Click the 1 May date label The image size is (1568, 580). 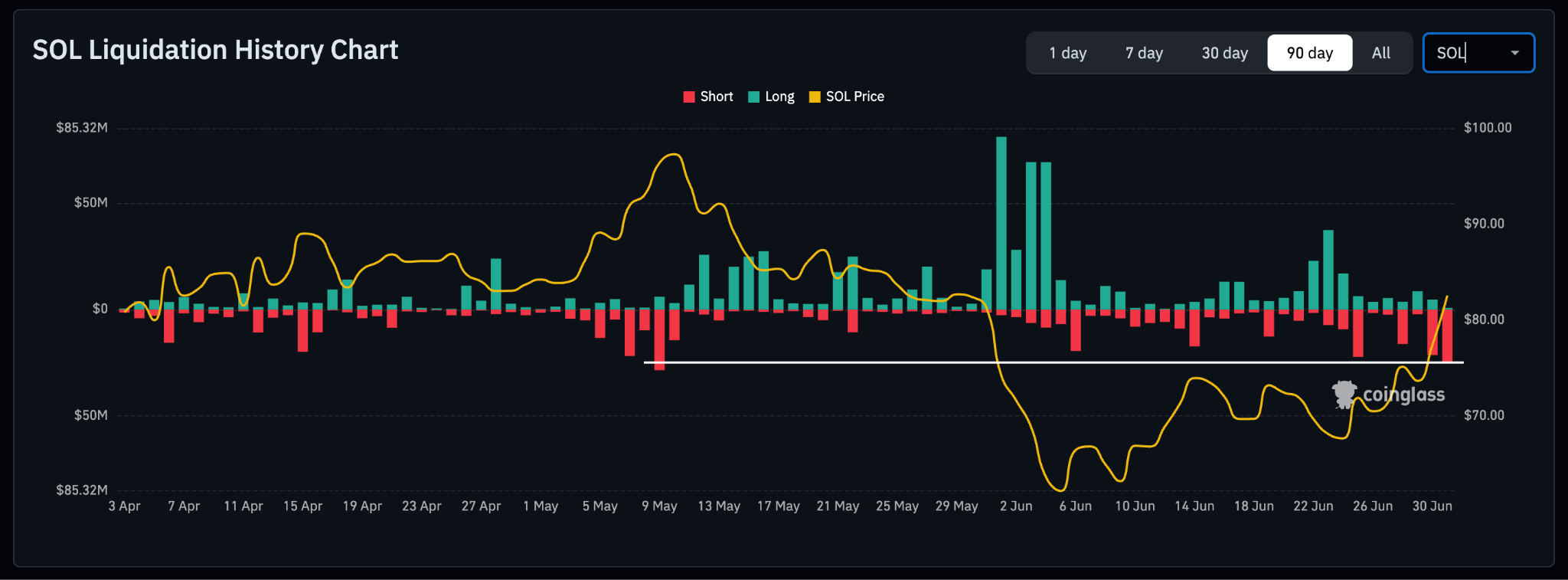pyautogui.click(x=541, y=506)
